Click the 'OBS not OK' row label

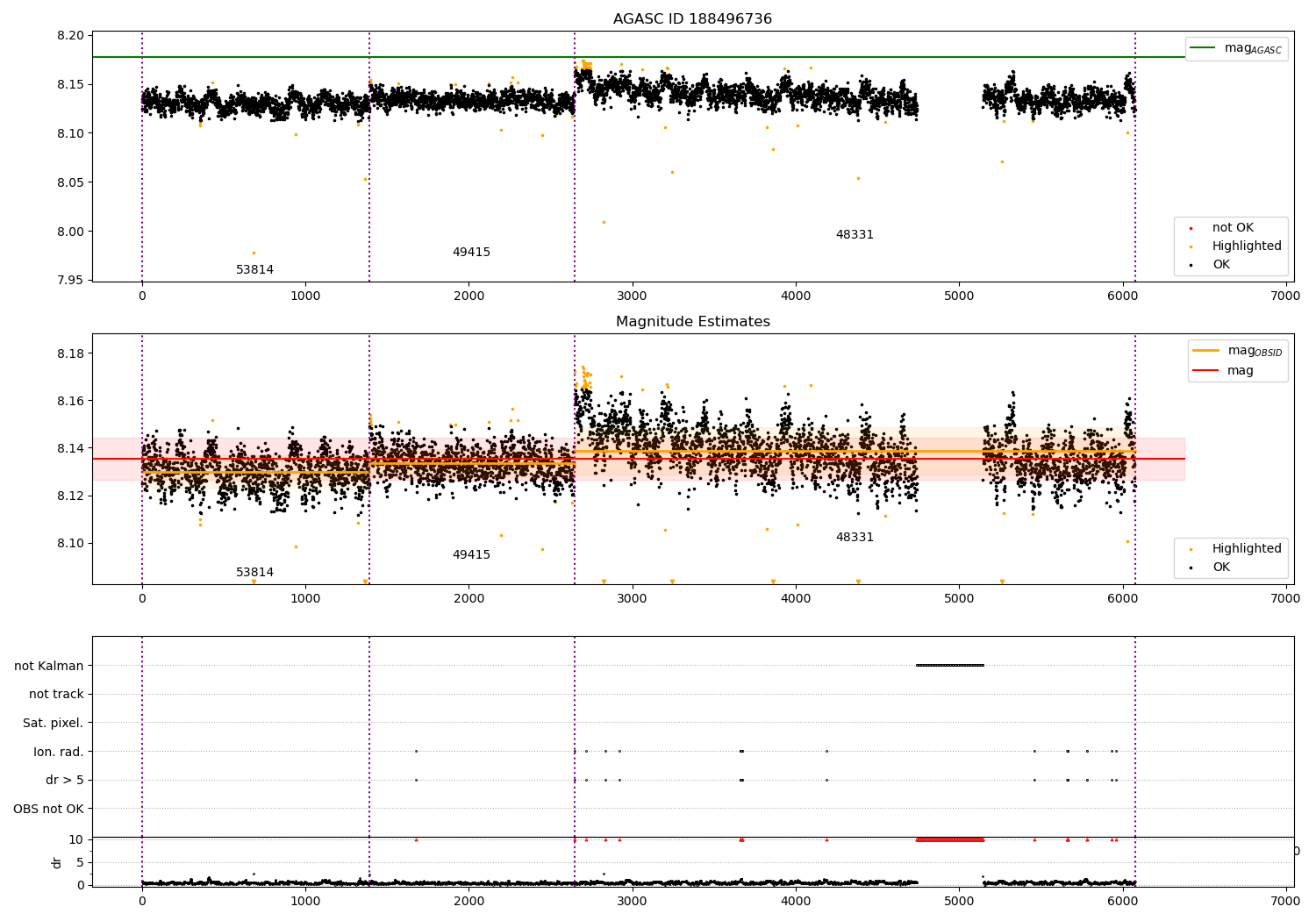pyautogui.click(x=49, y=809)
